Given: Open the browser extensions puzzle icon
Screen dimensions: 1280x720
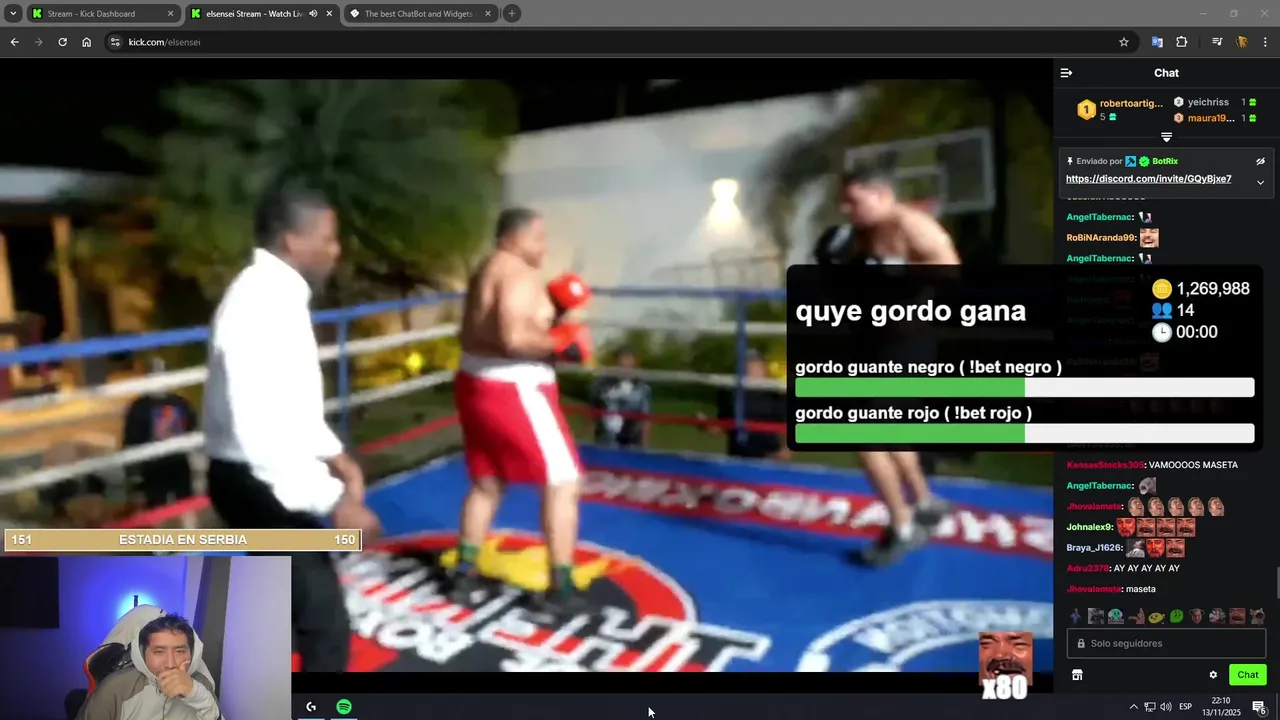Looking at the screenshot, I should (1182, 42).
